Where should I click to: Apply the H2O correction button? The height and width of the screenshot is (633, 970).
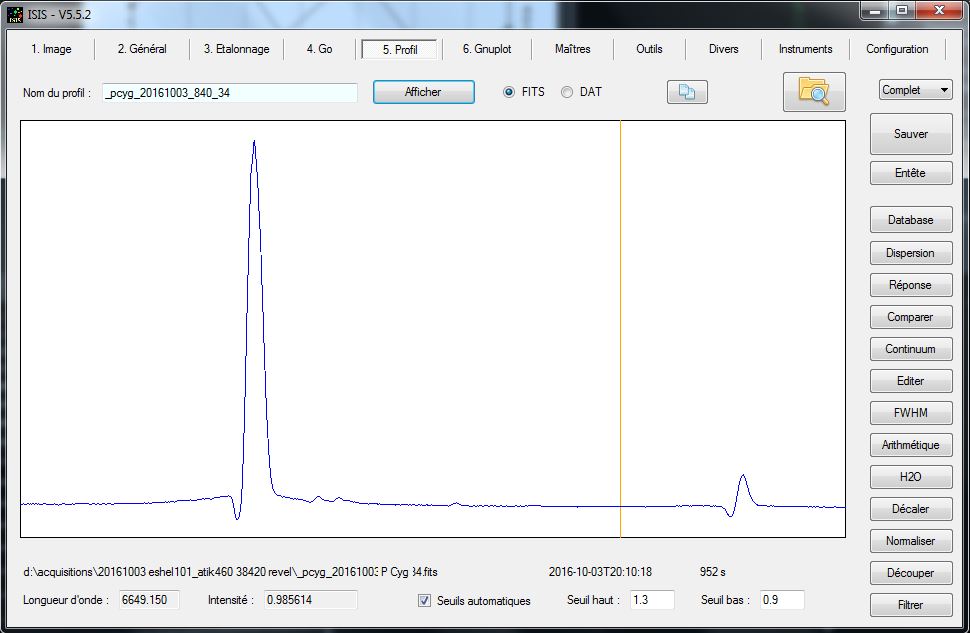click(x=910, y=477)
